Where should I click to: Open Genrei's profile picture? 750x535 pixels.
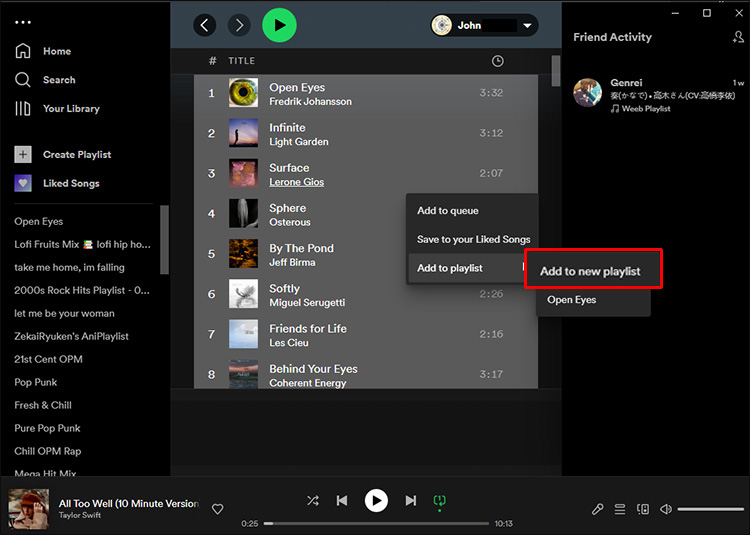587,92
